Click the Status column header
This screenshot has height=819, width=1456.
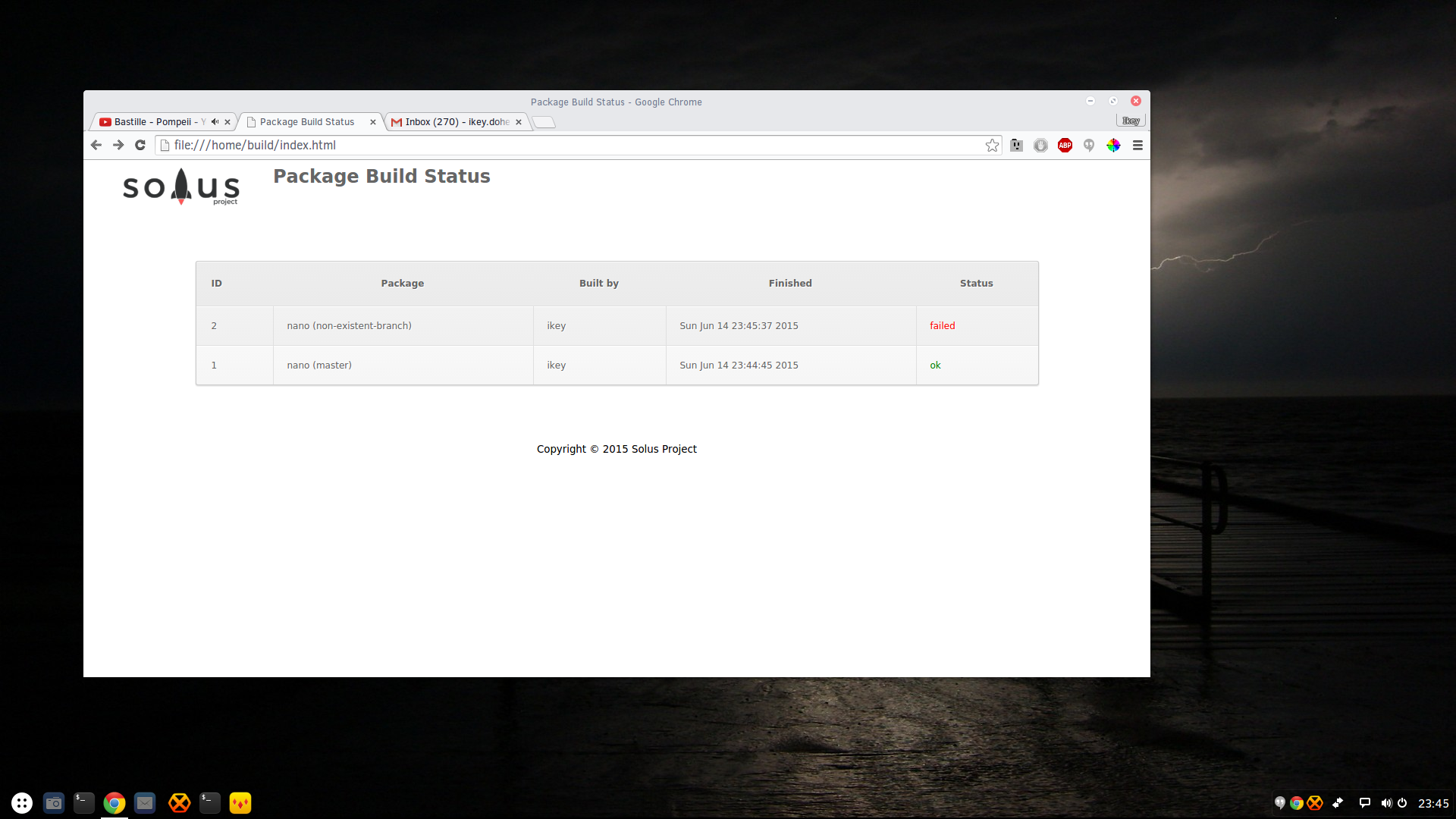point(977,283)
